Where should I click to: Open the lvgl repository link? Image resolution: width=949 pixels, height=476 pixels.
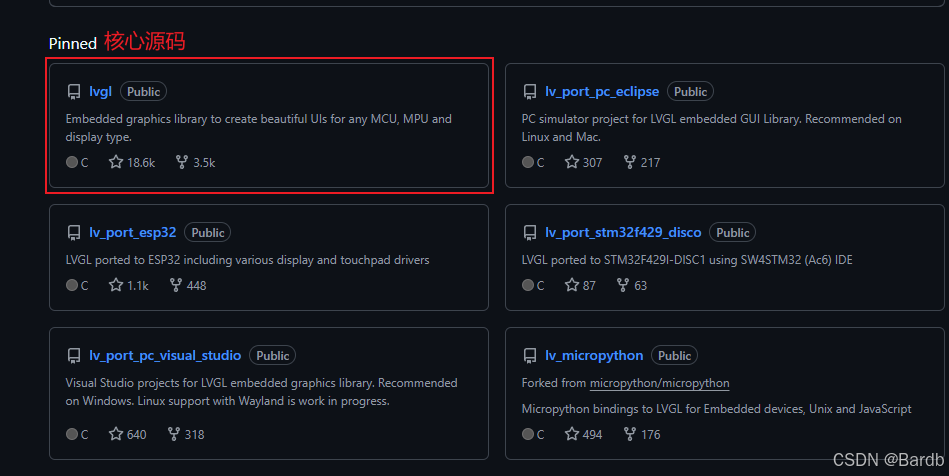pyautogui.click(x=100, y=91)
